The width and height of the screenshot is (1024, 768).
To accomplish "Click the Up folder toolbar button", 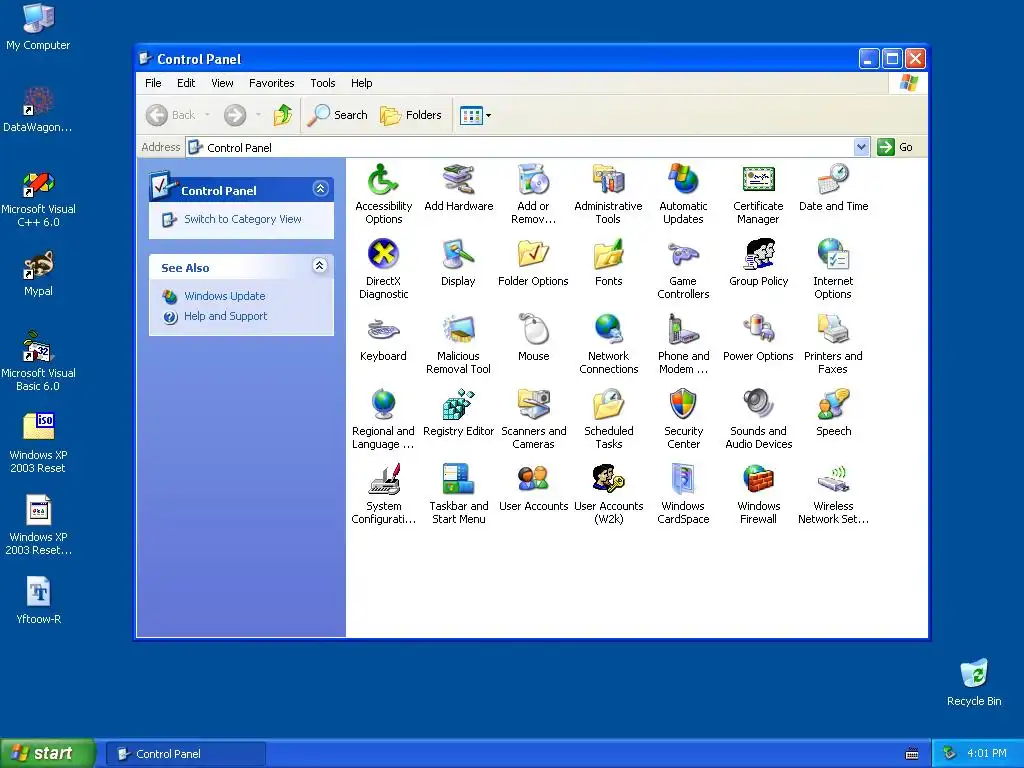I will 283,115.
